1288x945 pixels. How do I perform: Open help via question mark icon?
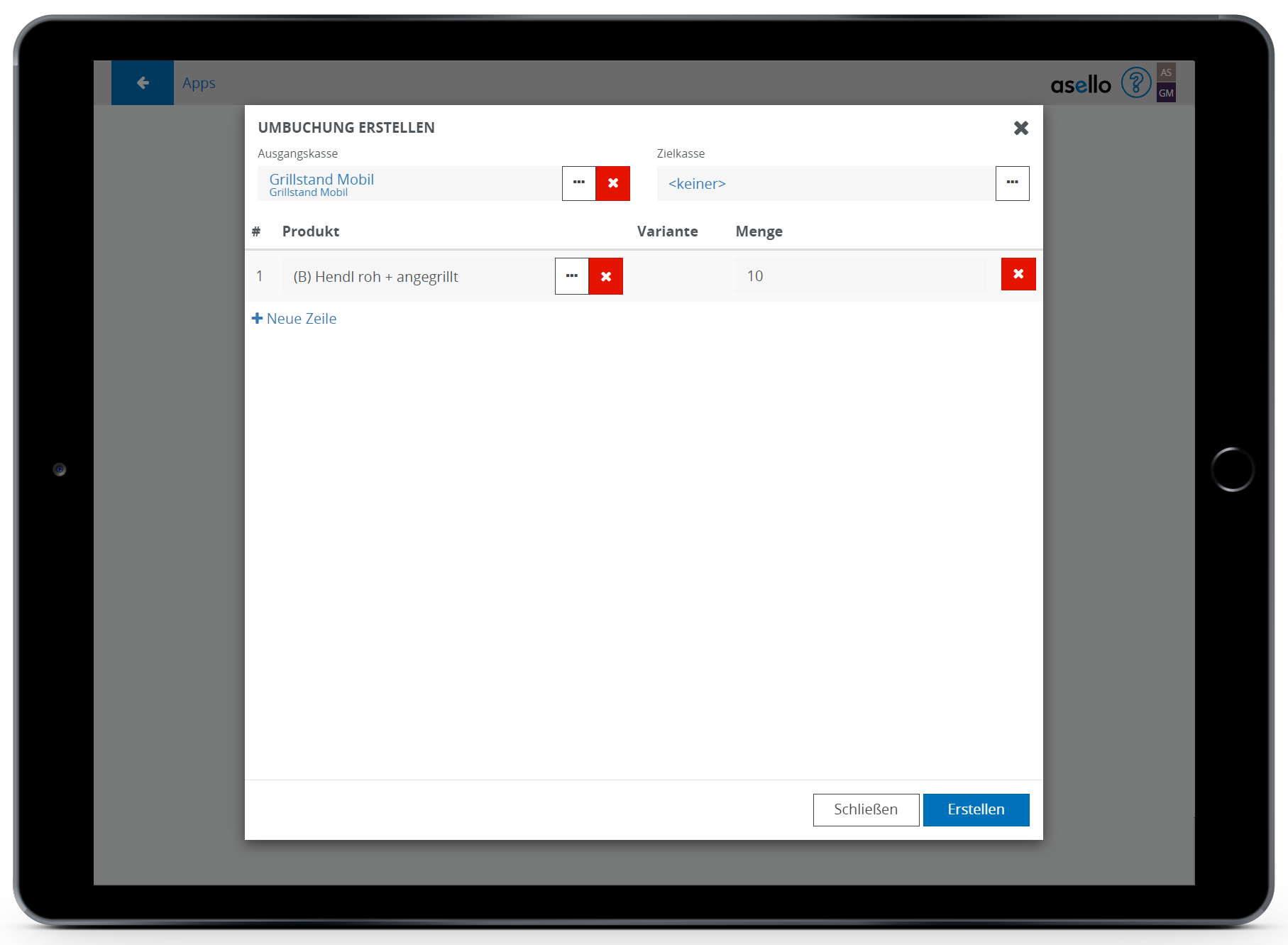1135,83
